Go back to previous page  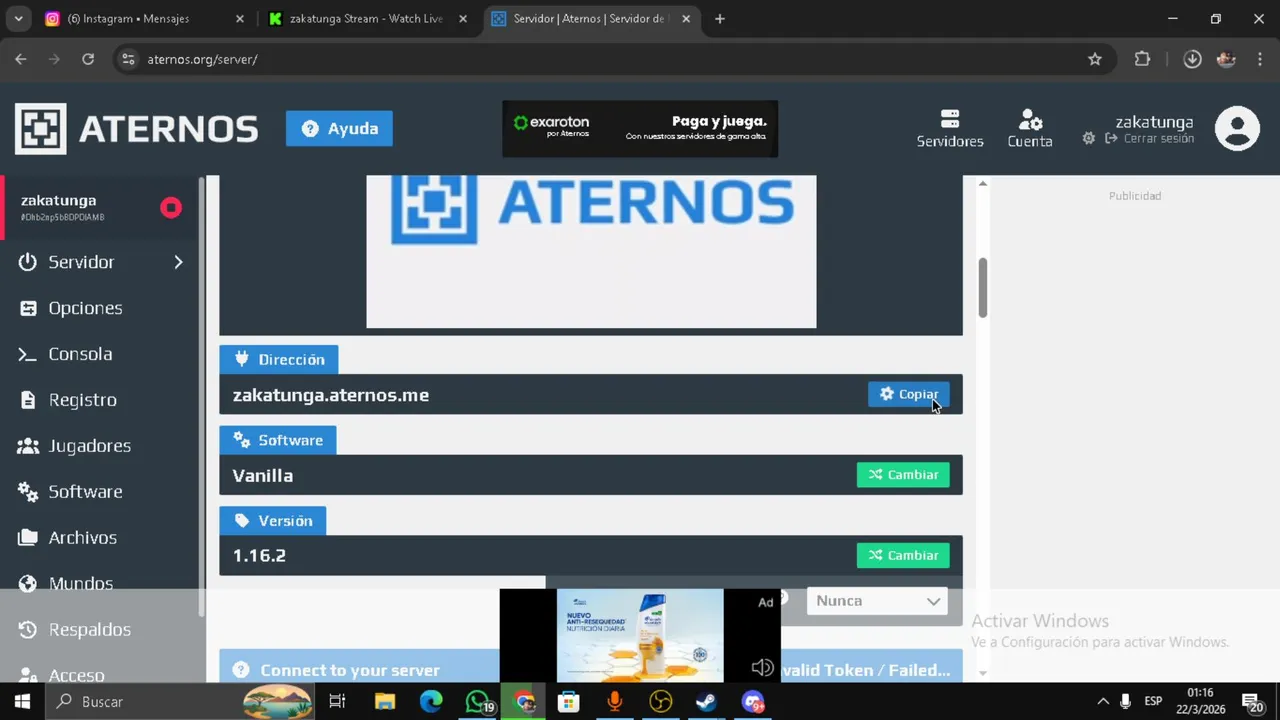pyautogui.click(x=21, y=59)
